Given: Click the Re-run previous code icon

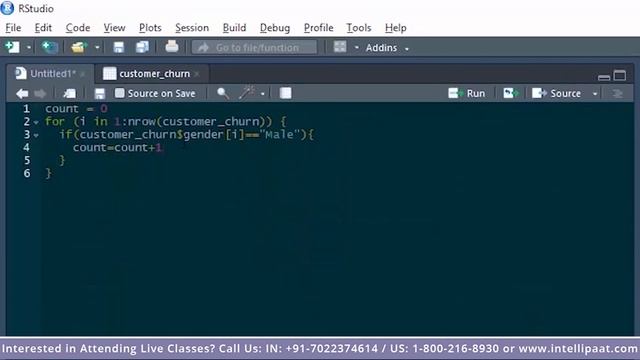Looking at the screenshot, I should point(510,93).
